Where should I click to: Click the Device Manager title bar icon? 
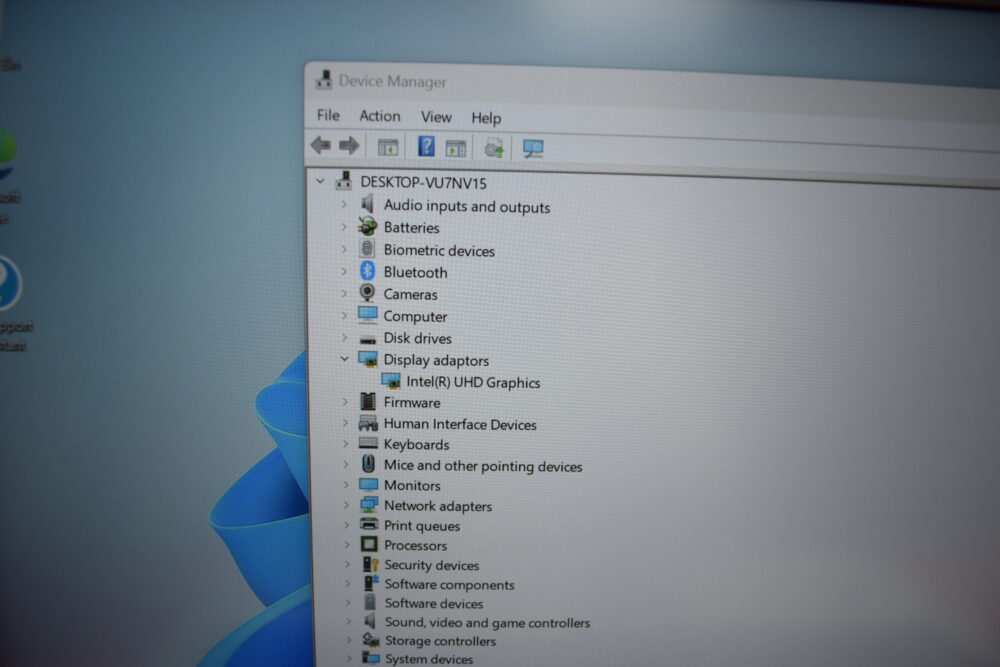(x=324, y=80)
